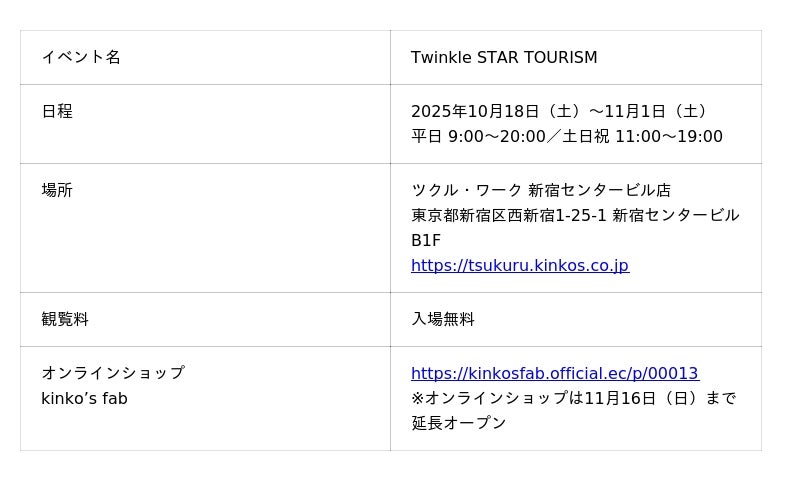This screenshot has height=481, width=800.
Task: Click the 延長オープン text
Action: coord(459,424)
